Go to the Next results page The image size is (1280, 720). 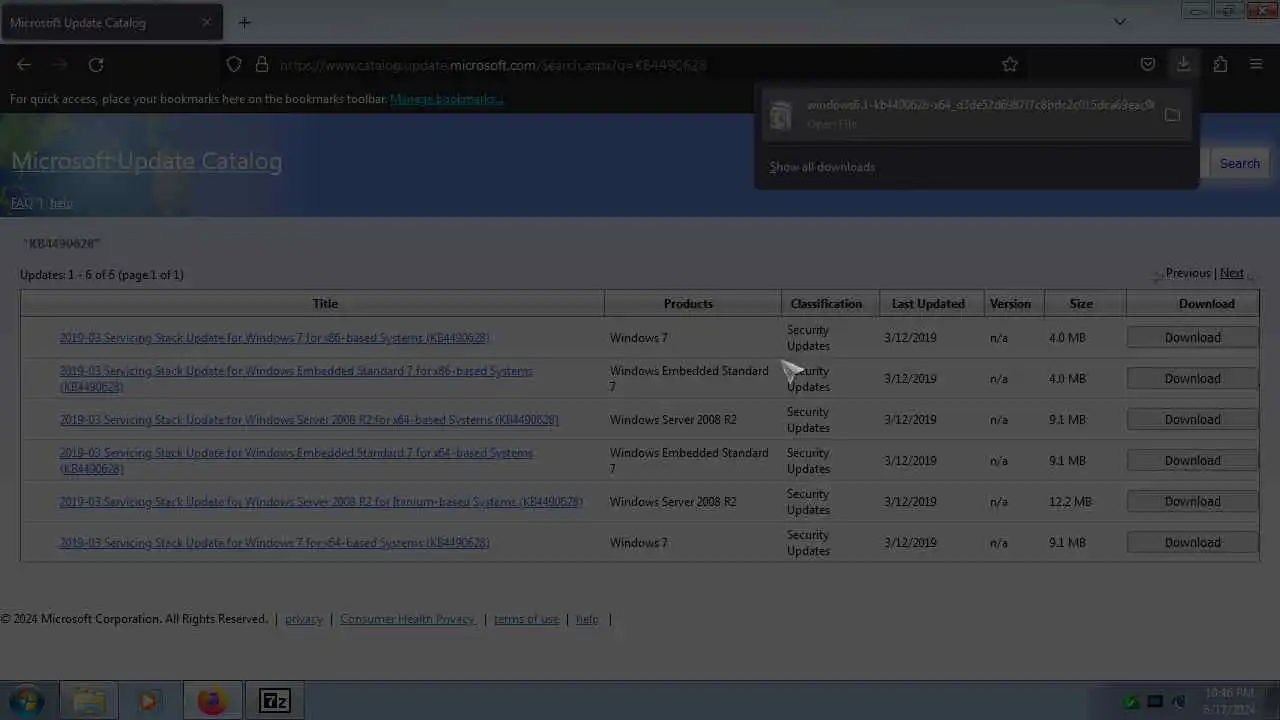1232,273
